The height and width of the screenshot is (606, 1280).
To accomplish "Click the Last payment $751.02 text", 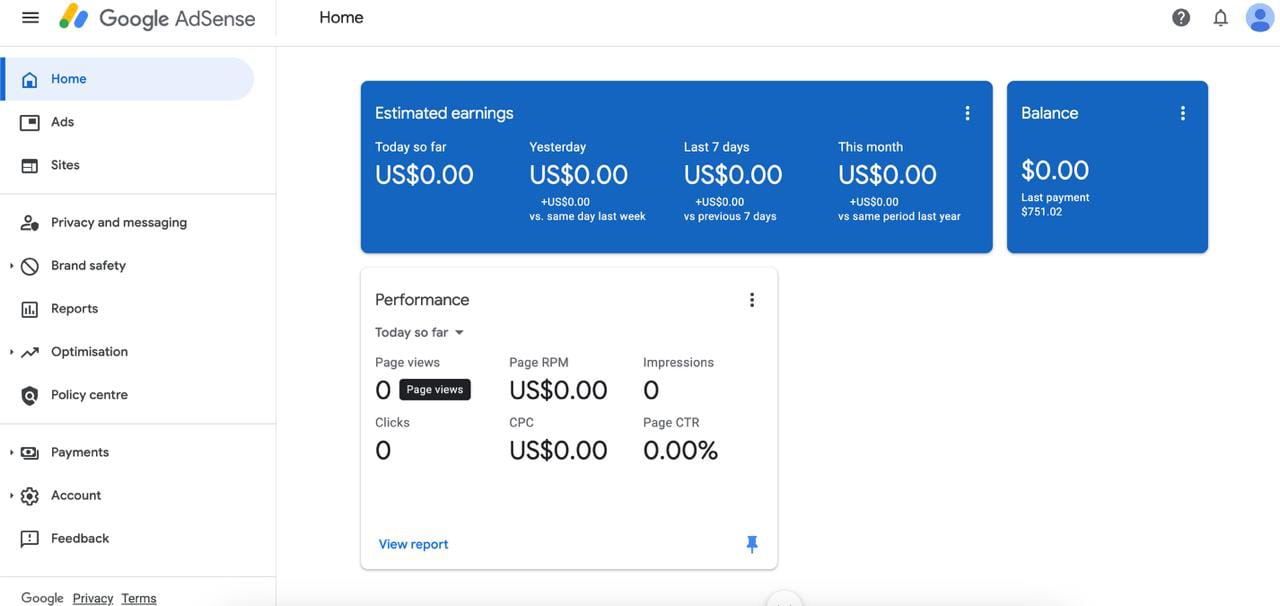I will point(1055,205).
